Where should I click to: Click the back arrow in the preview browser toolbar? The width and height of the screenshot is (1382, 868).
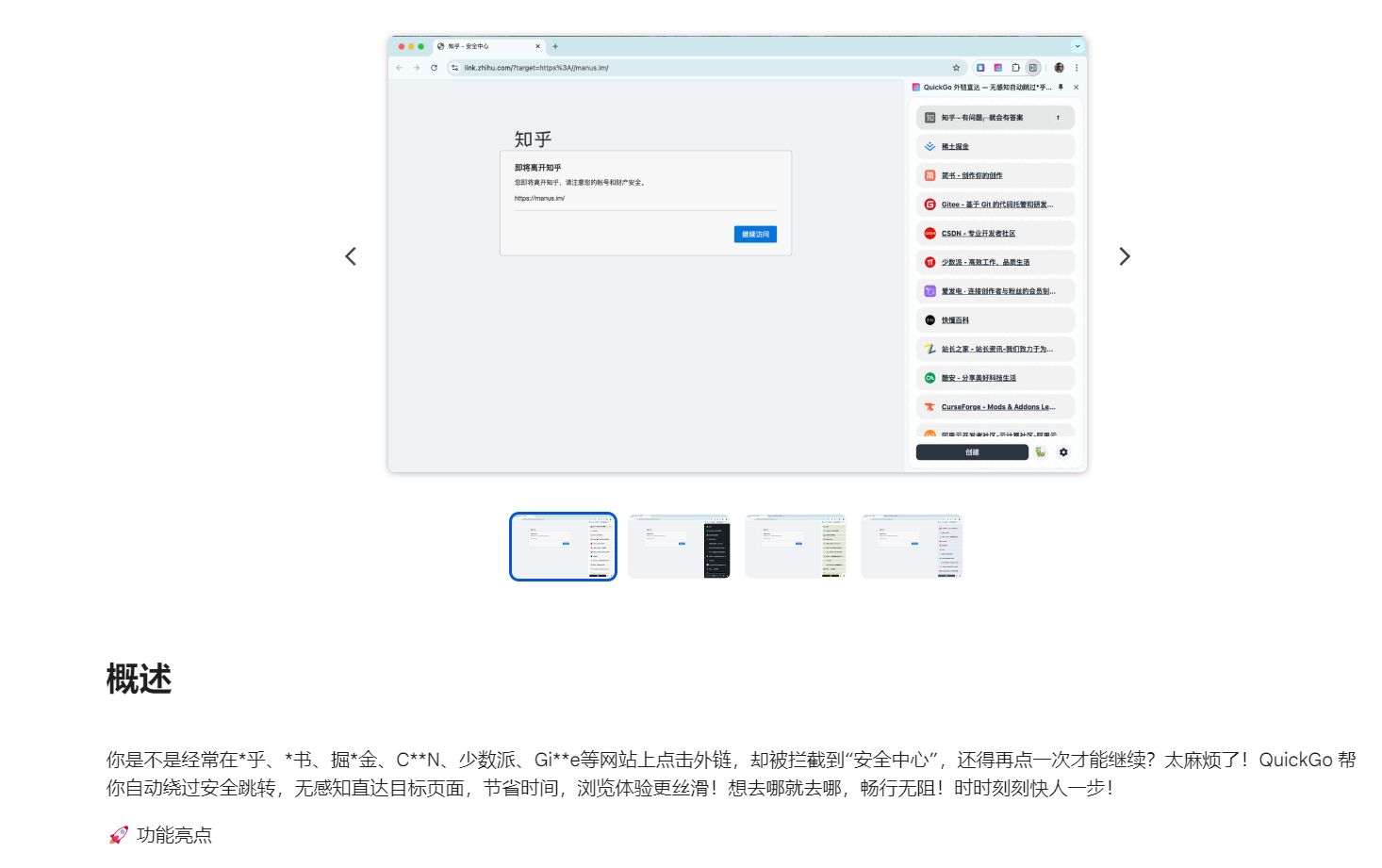pyautogui.click(x=399, y=68)
